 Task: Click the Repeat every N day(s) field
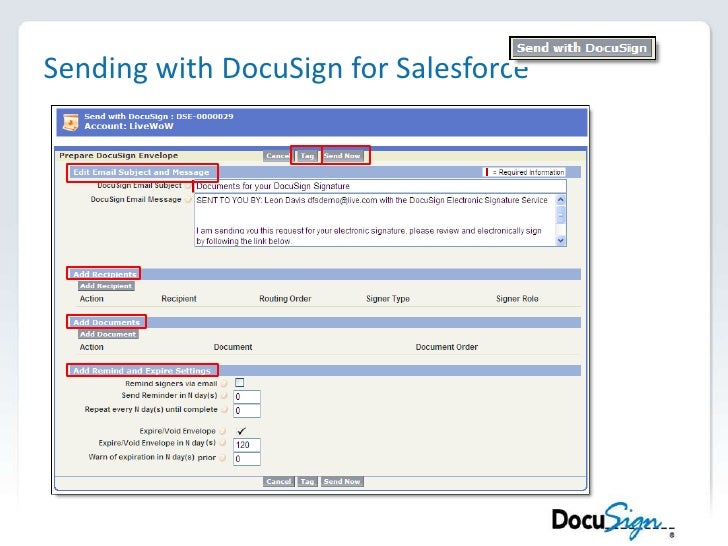click(x=247, y=411)
